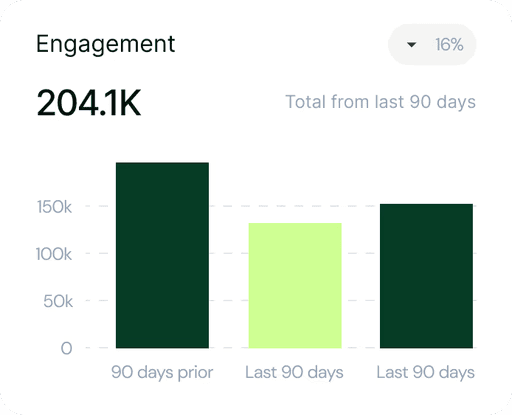The height and width of the screenshot is (415, 512).
Task: Click the Total from last 90 days caption
Action: (380, 102)
